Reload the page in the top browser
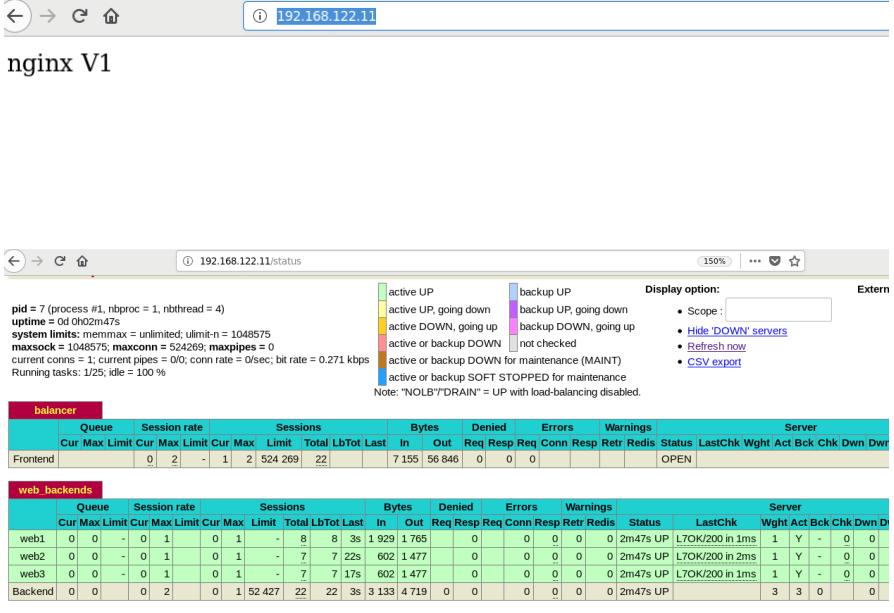This screenshot has width=894, height=613. [x=79, y=16]
